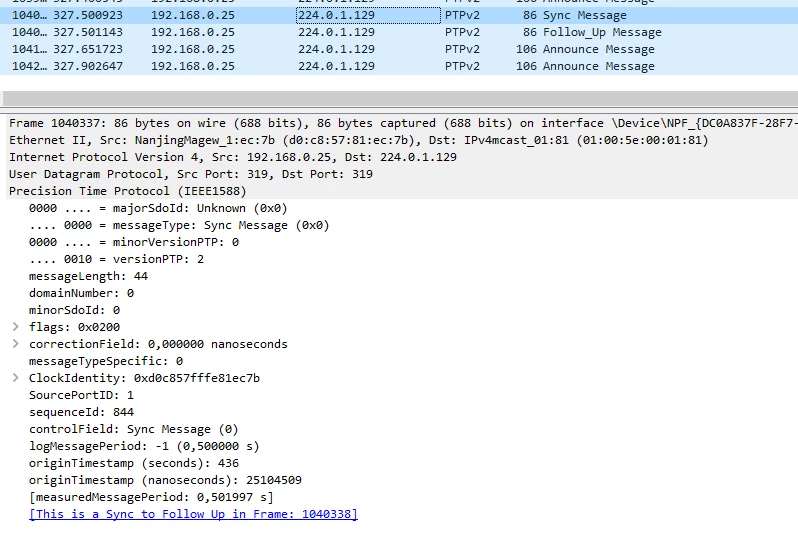Select the SourcePortID: 1 field
The height and width of the screenshot is (534, 798).
pyautogui.click(x=81, y=395)
